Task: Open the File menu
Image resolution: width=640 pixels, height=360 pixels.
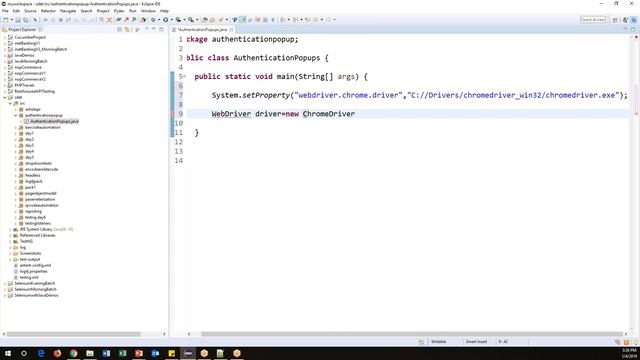Action: [5, 11]
